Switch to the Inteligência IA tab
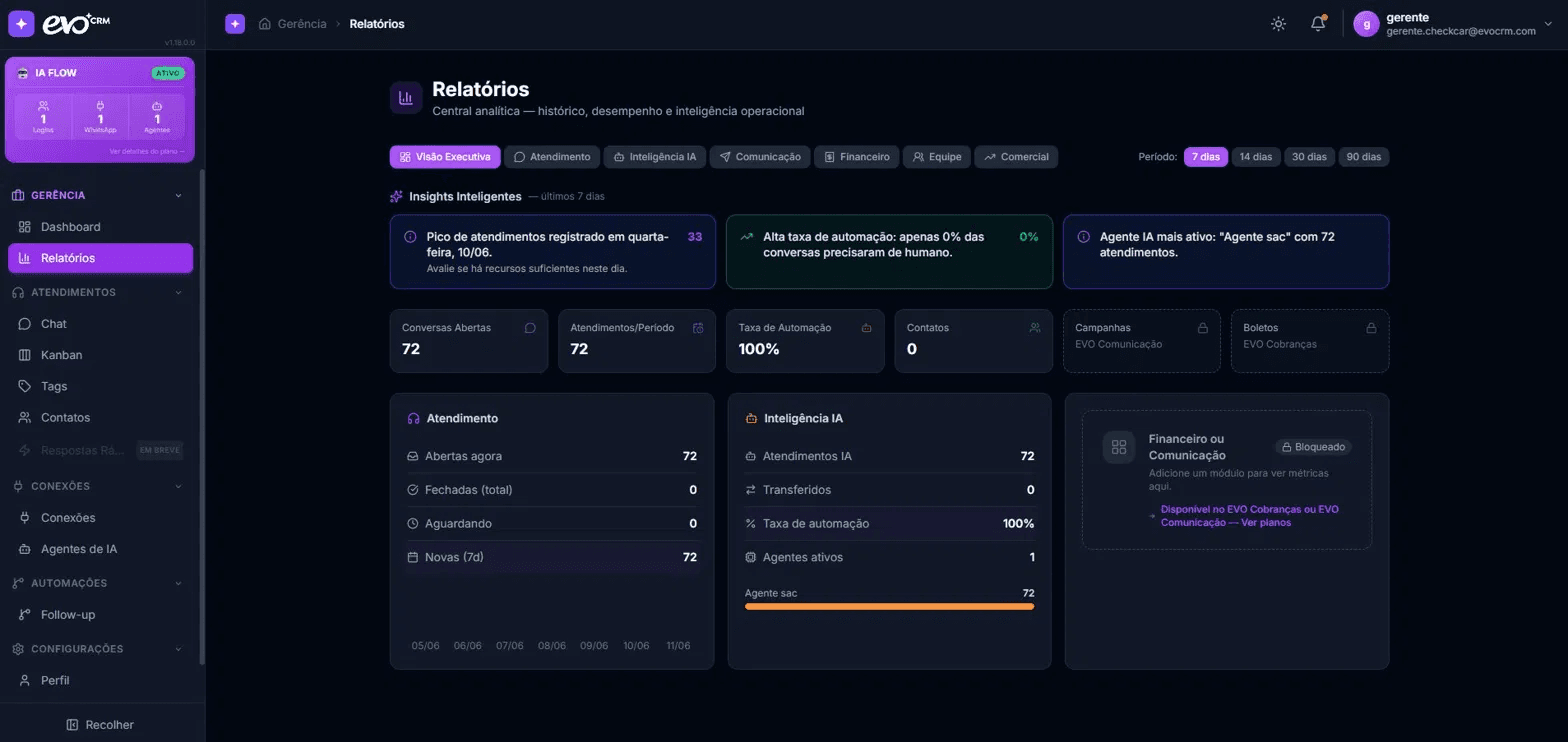1568x742 pixels. tap(654, 157)
